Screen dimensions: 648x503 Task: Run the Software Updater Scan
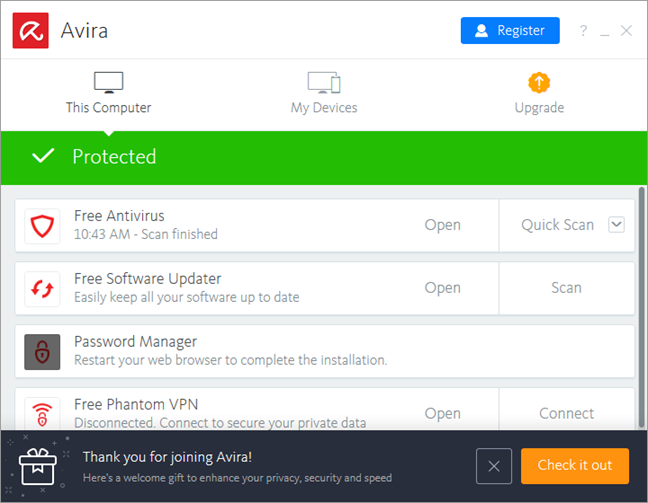[x=566, y=288]
